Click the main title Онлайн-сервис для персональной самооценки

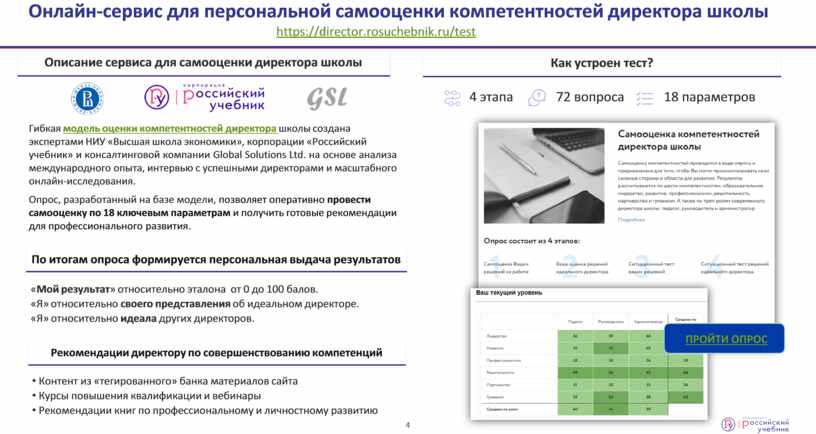click(398, 11)
